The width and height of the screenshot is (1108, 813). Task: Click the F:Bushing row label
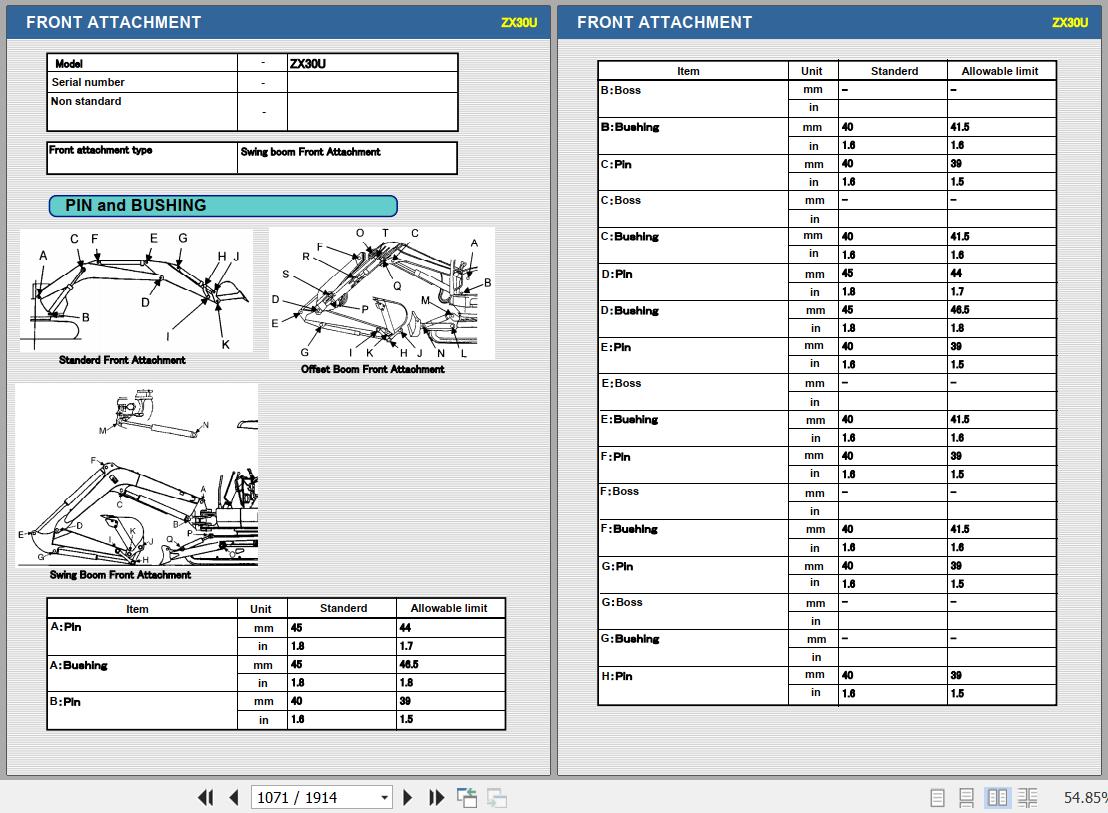(x=629, y=528)
